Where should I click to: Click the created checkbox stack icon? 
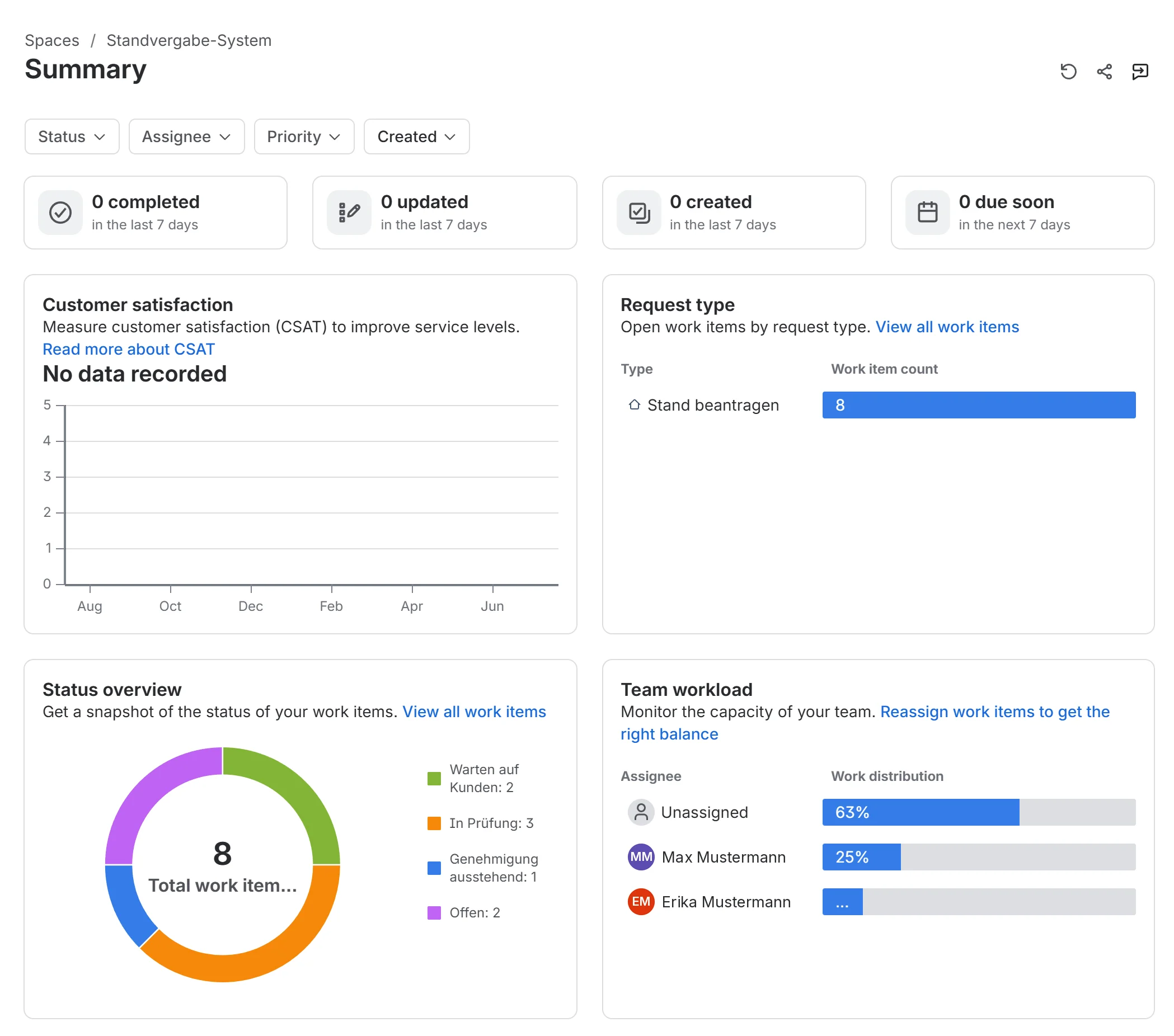[638, 213]
